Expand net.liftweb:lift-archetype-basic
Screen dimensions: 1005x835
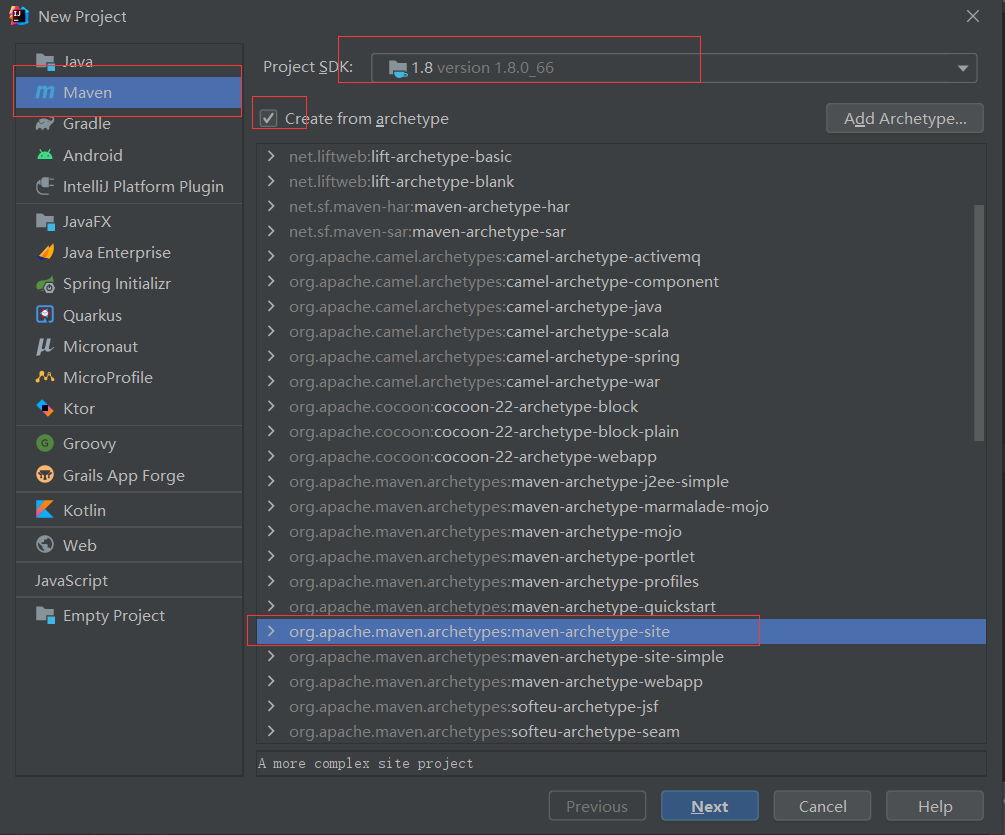[x=271, y=156]
